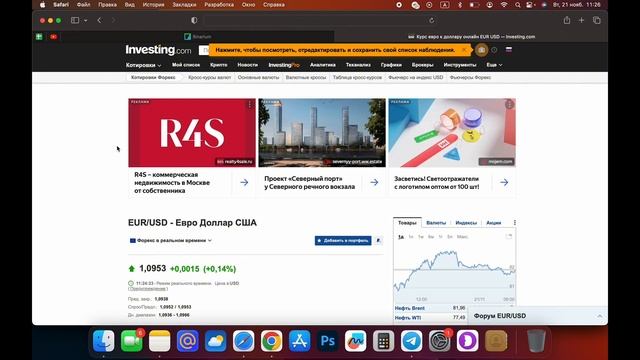Open the Finder app in the Dock
The width and height of the screenshot is (640, 360).
tap(104, 340)
